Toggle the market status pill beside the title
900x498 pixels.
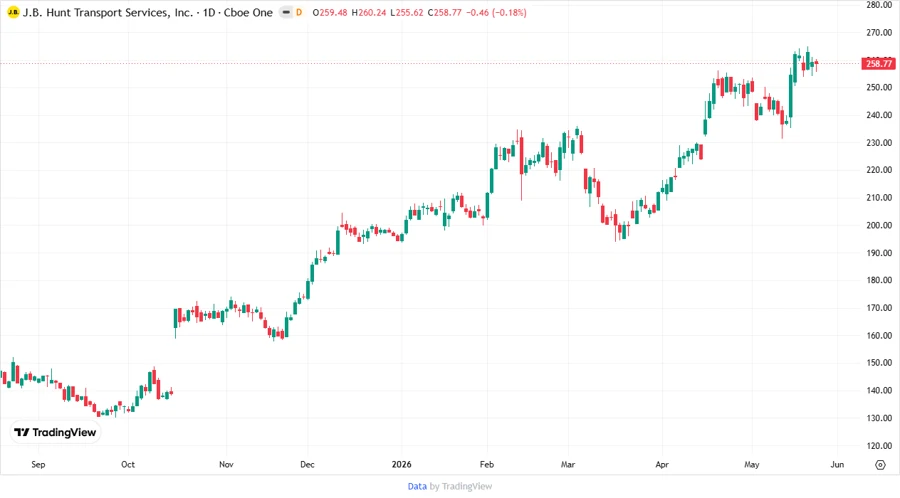[286, 12]
